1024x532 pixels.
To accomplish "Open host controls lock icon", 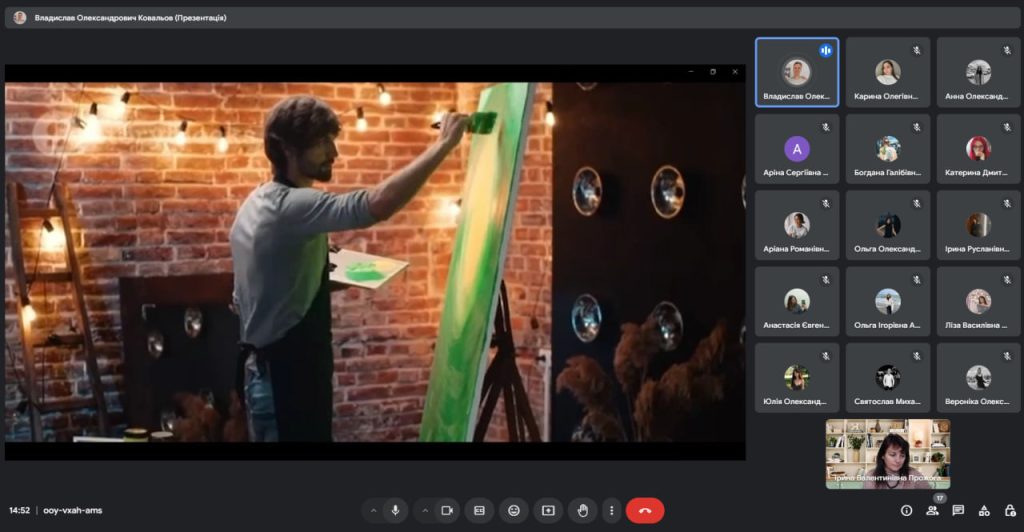I will pos(1008,510).
